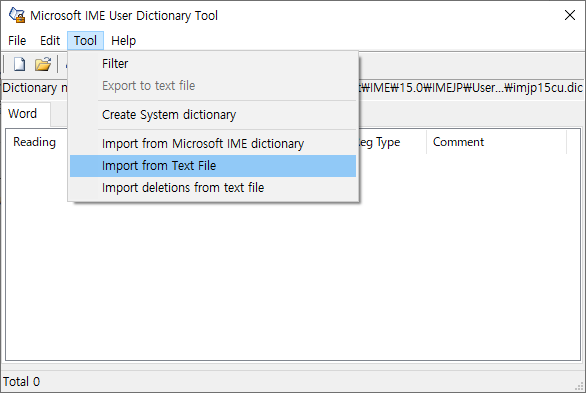Click the dictionary app icon in title bar

[17, 15]
